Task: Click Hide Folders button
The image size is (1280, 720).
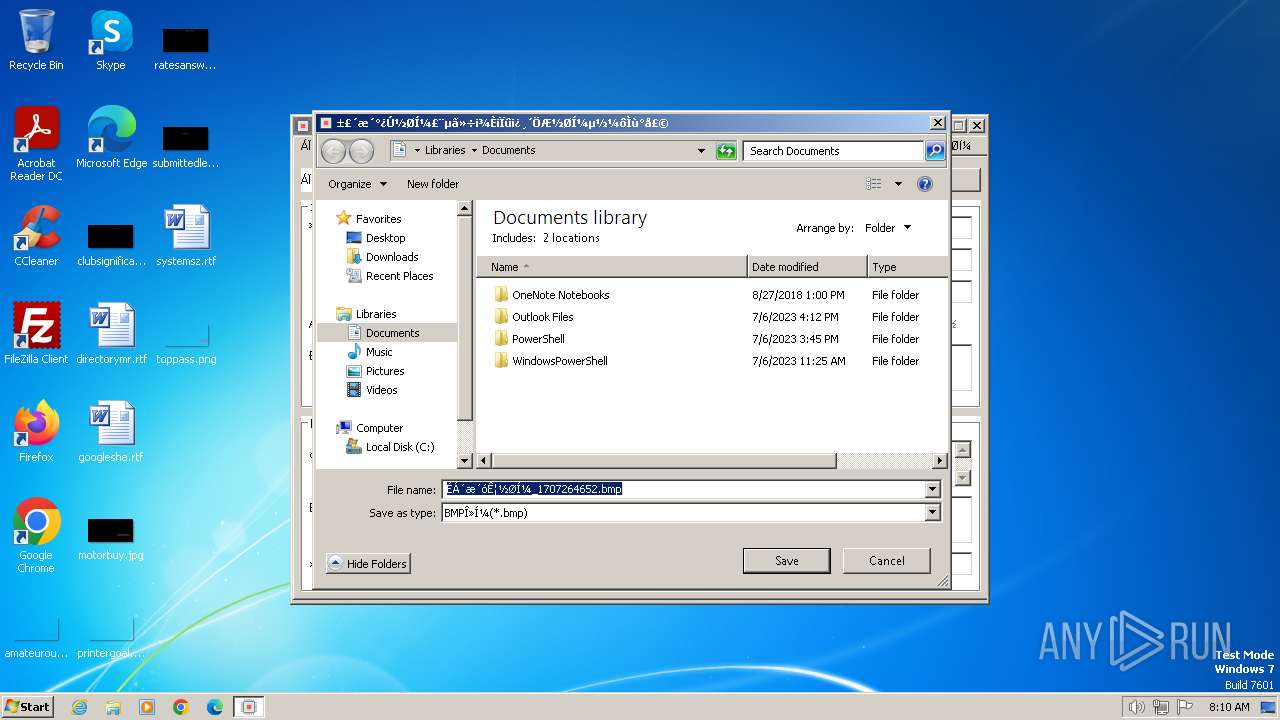Action: click(368, 564)
